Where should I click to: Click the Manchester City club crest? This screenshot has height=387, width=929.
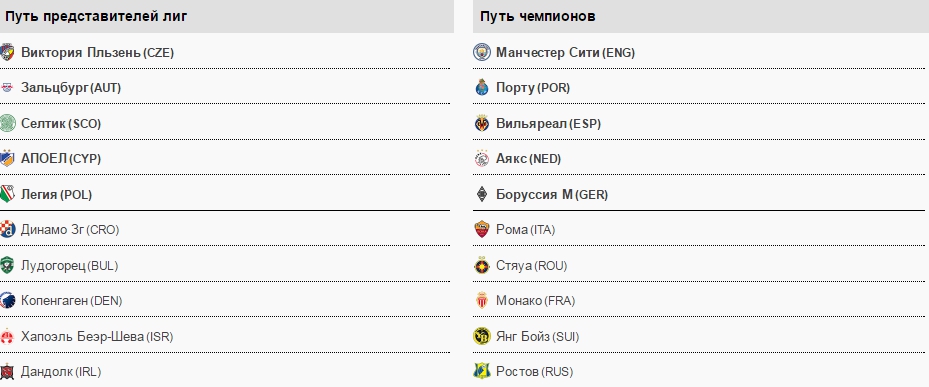pos(482,52)
